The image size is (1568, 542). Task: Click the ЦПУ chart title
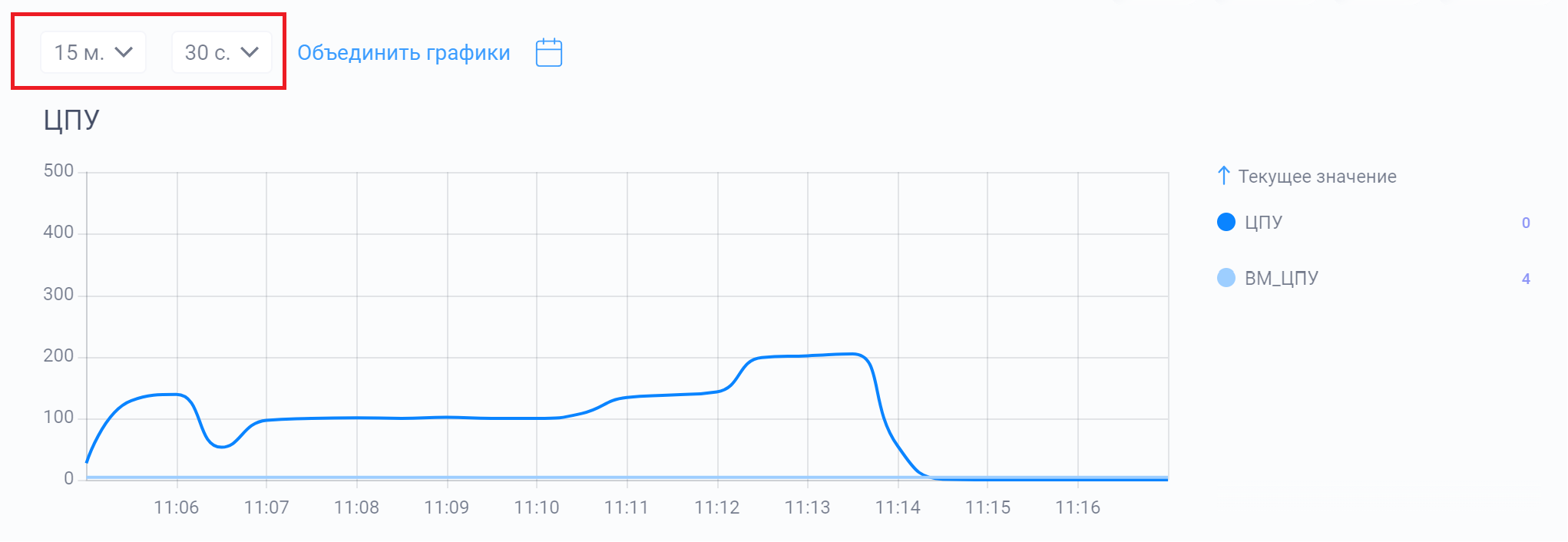tap(71, 121)
